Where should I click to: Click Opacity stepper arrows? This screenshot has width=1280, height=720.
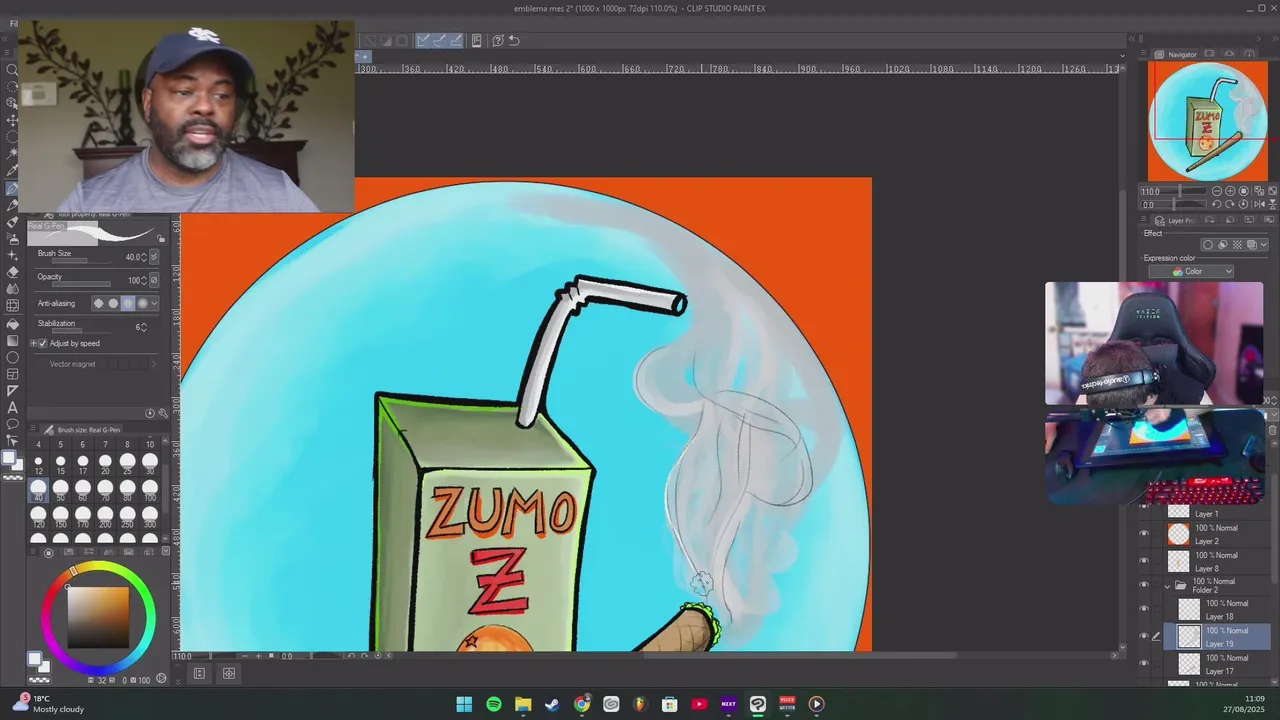144,280
